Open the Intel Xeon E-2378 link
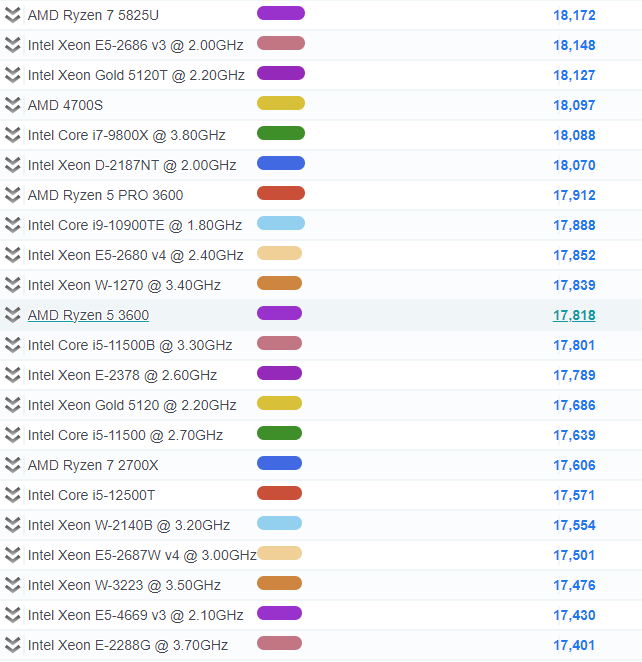 click(x=122, y=375)
